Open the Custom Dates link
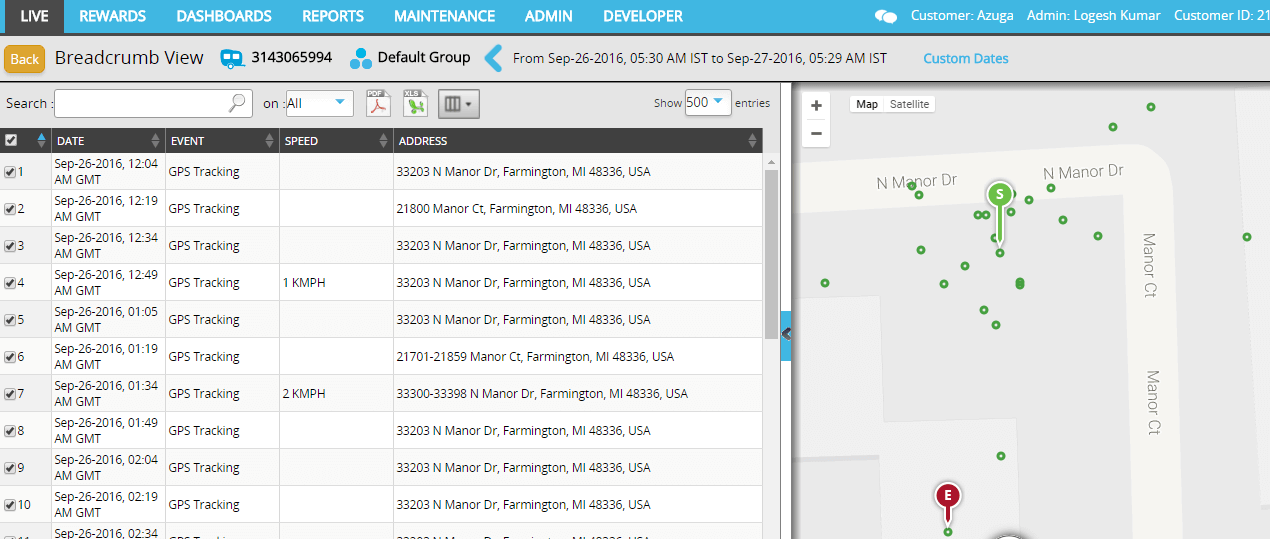Image resolution: width=1270 pixels, height=539 pixels. (966, 58)
